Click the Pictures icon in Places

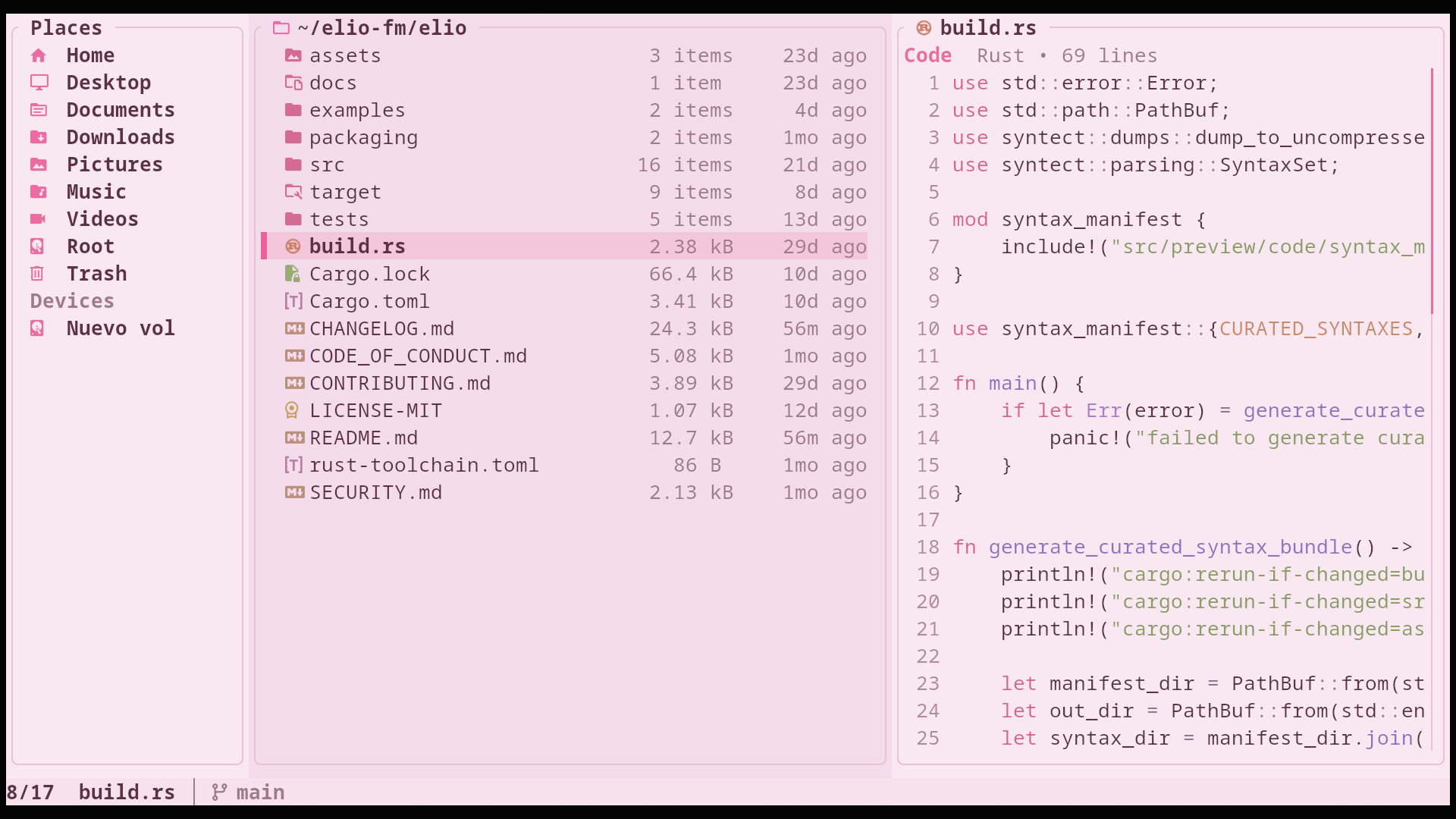pyautogui.click(x=39, y=165)
